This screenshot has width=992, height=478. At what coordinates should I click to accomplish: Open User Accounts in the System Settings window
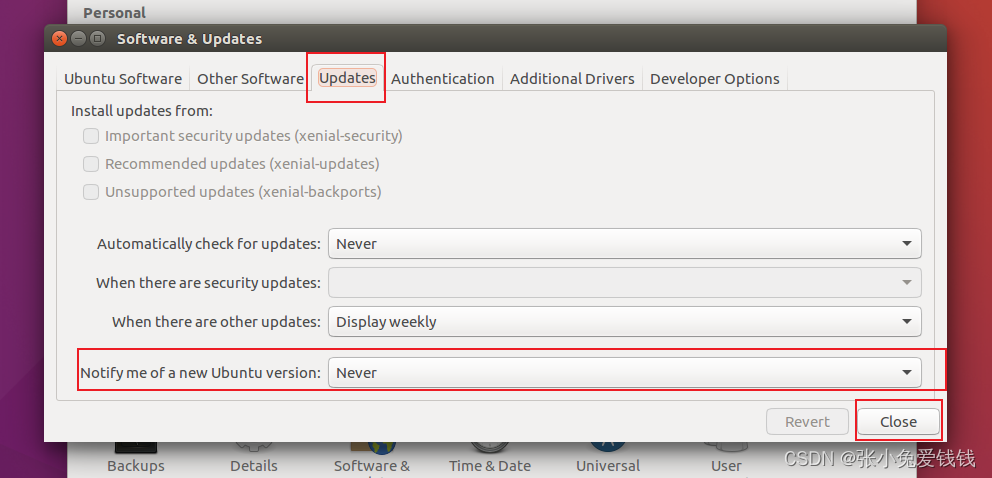726,457
